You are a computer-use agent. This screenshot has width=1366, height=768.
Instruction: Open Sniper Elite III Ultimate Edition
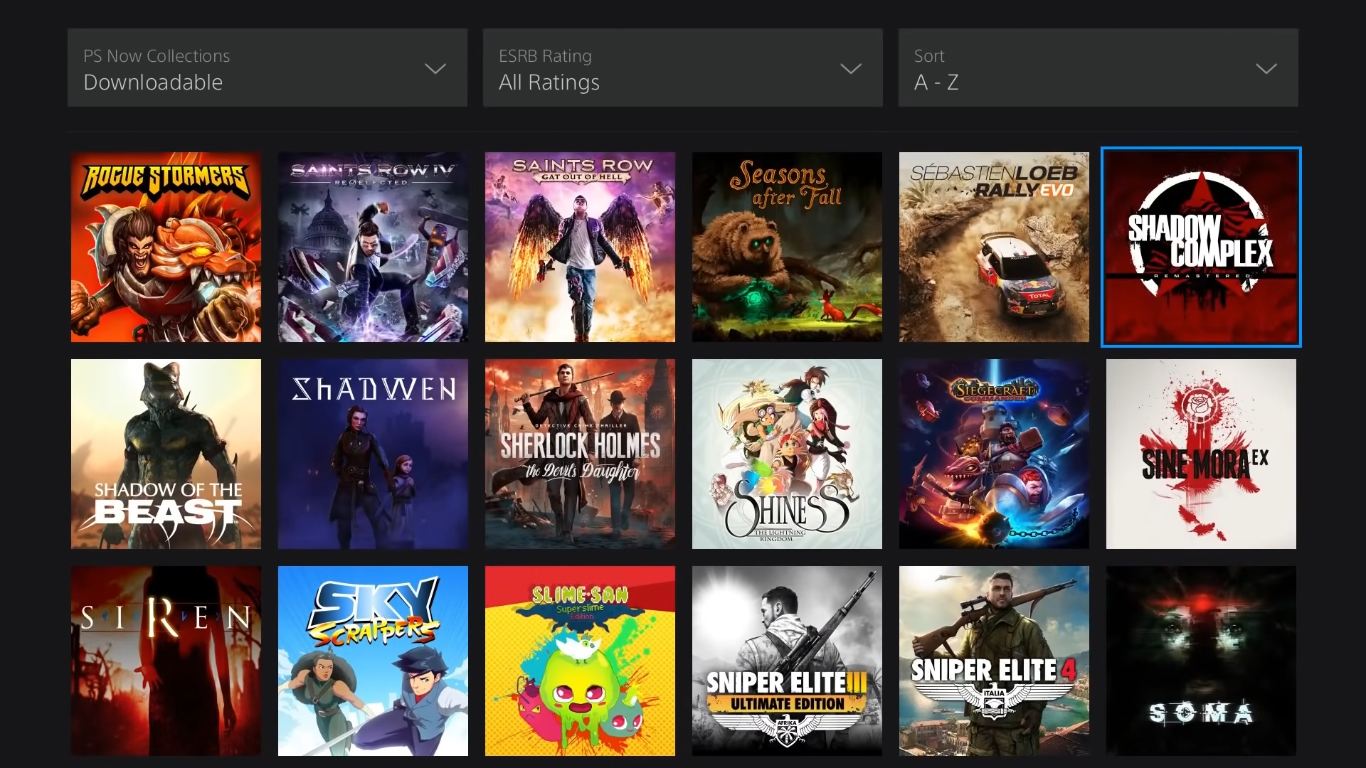click(x=787, y=661)
